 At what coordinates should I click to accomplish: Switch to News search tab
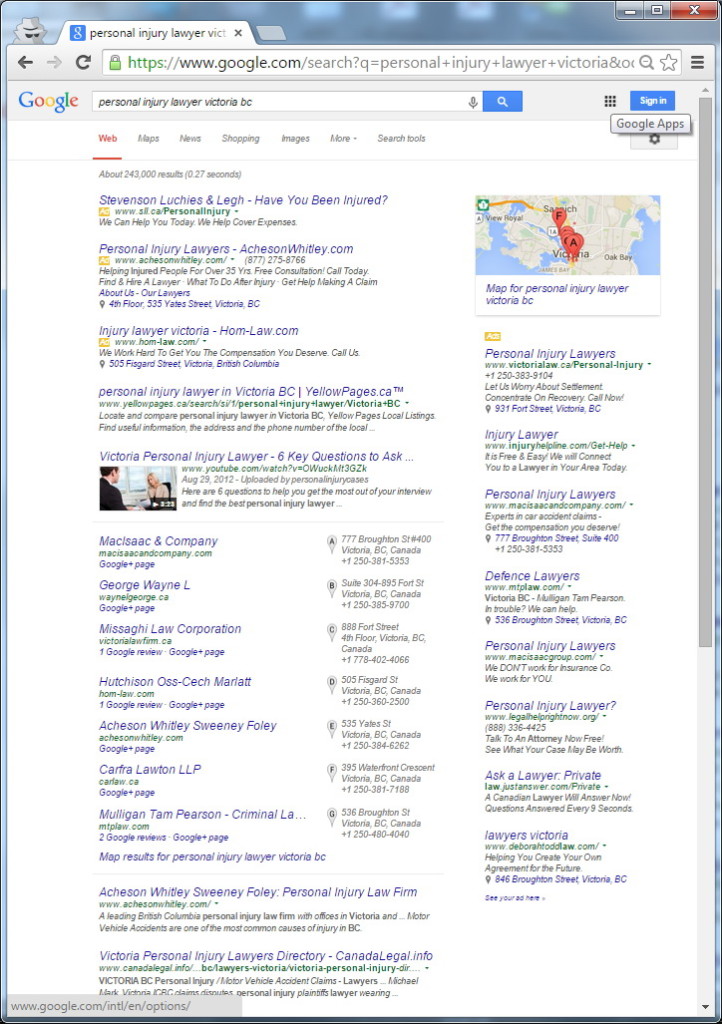190,138
